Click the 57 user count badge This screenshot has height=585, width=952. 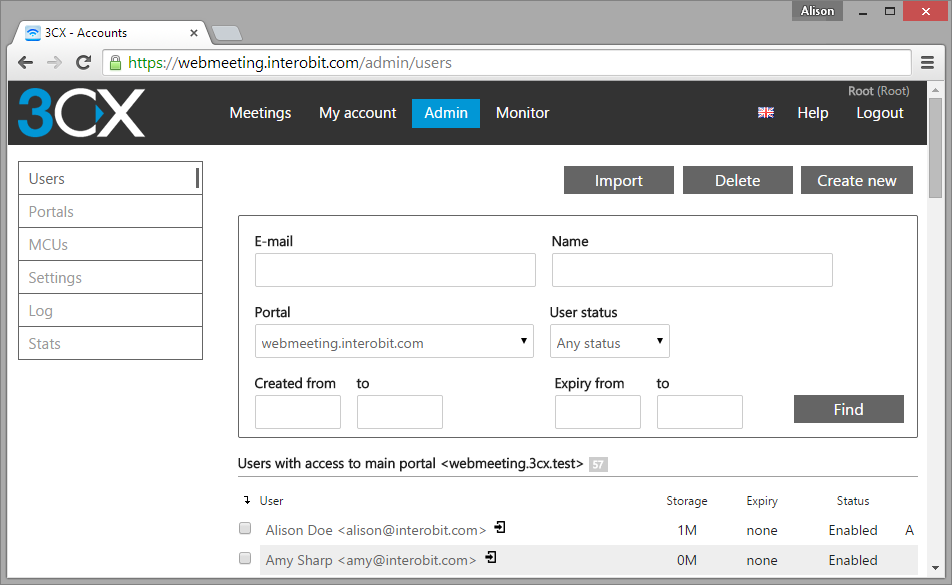pos(598,464)
